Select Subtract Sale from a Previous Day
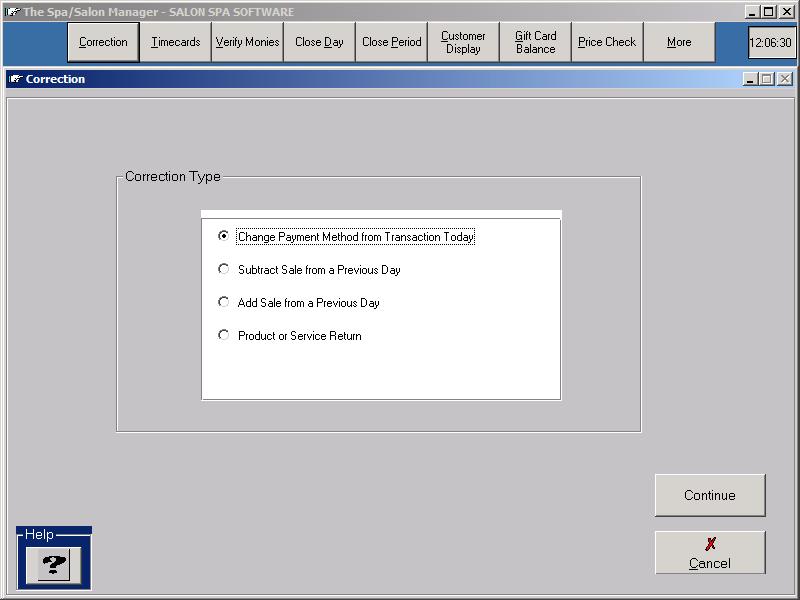The width and height of the screenshot is (800, 600). coord(224,270)
